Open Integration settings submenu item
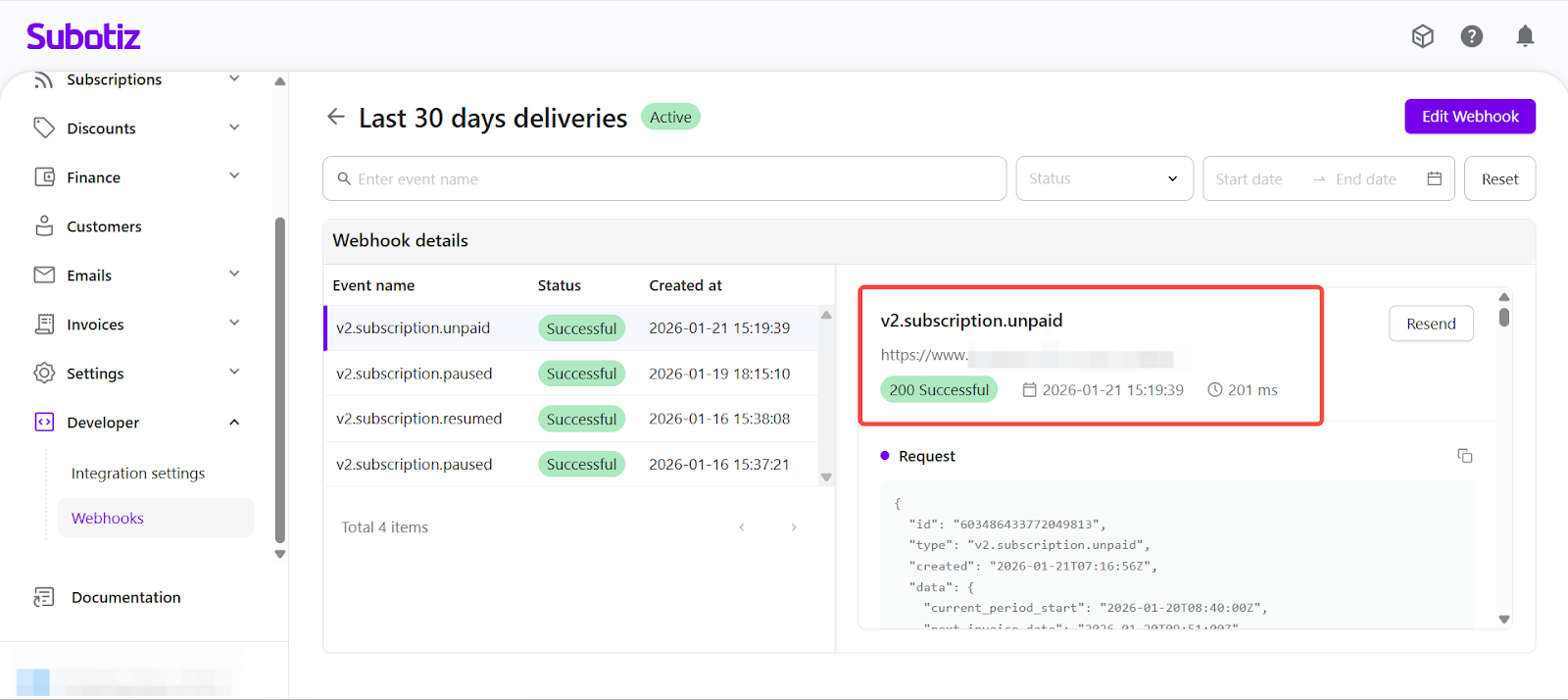 coord(138,474)
